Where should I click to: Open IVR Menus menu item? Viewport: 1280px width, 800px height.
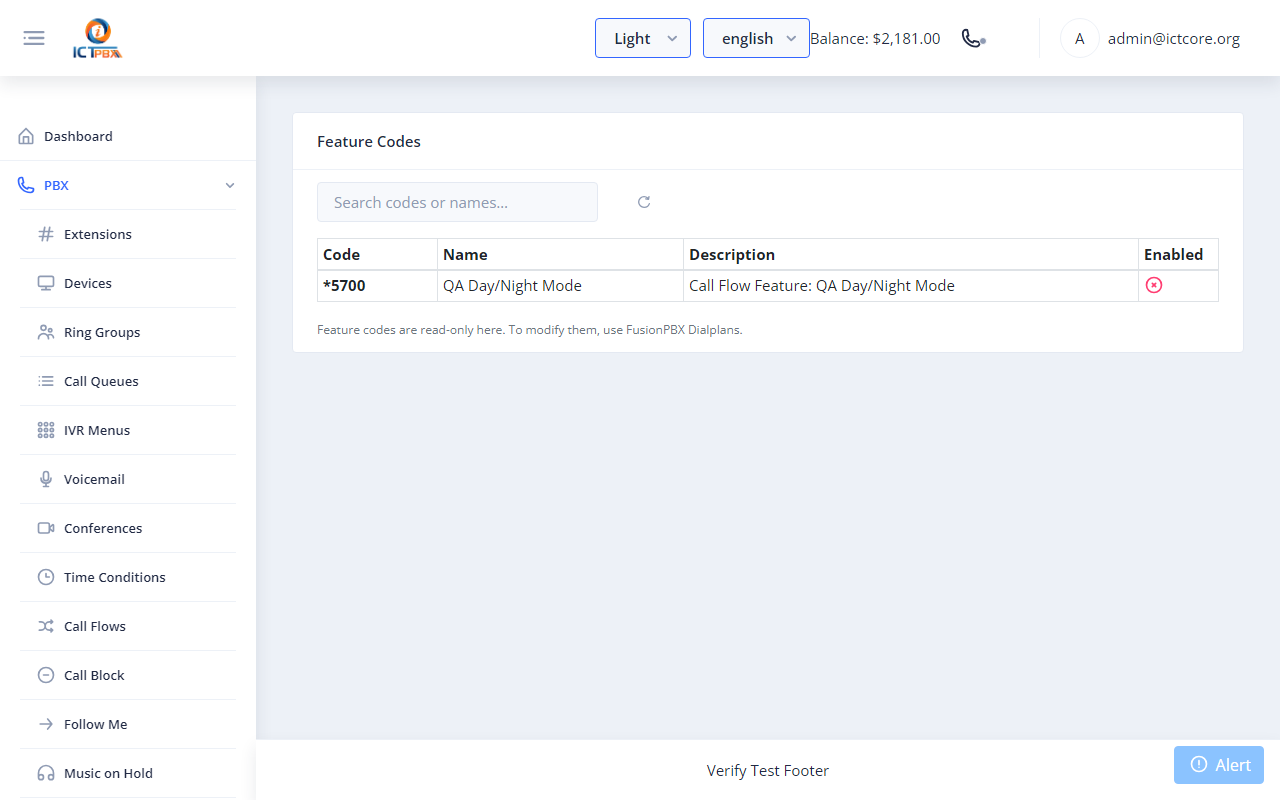click(x=128, y=430)
